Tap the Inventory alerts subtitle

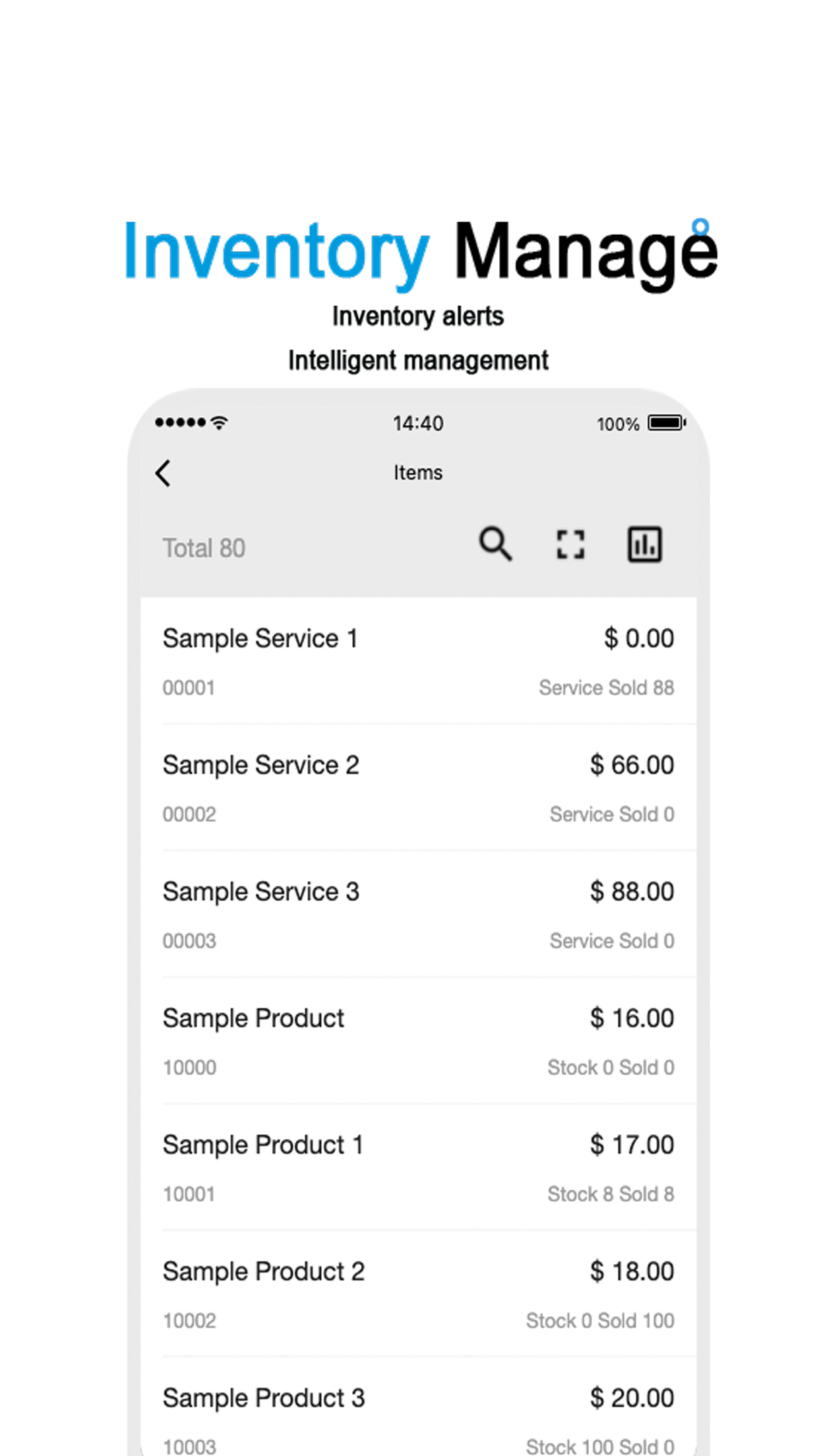pos(418,317)
